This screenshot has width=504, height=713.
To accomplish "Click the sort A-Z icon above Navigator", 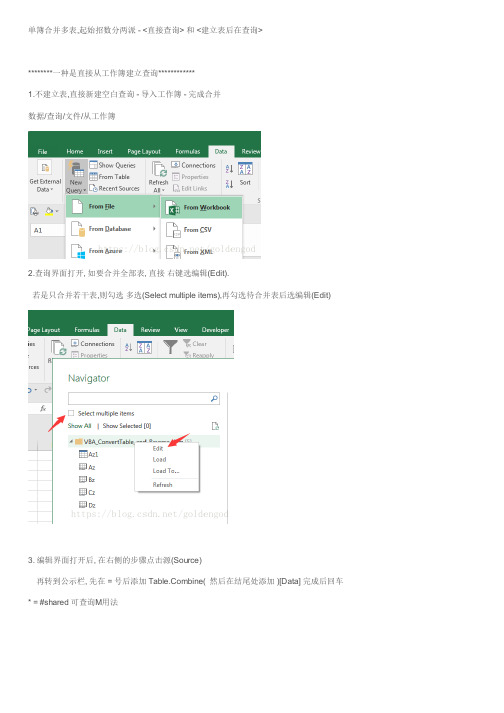I will (x=128, y=347).
